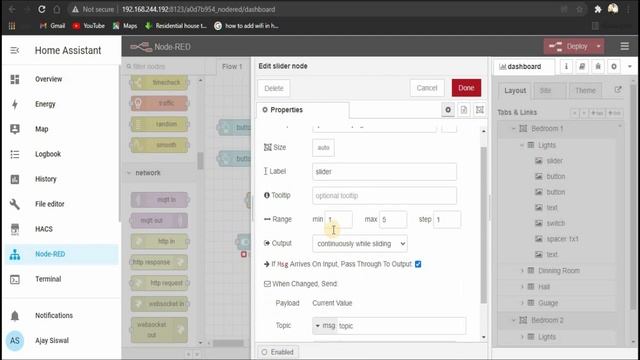Expand Guage group
640x360 pixels.
point(522,303)
